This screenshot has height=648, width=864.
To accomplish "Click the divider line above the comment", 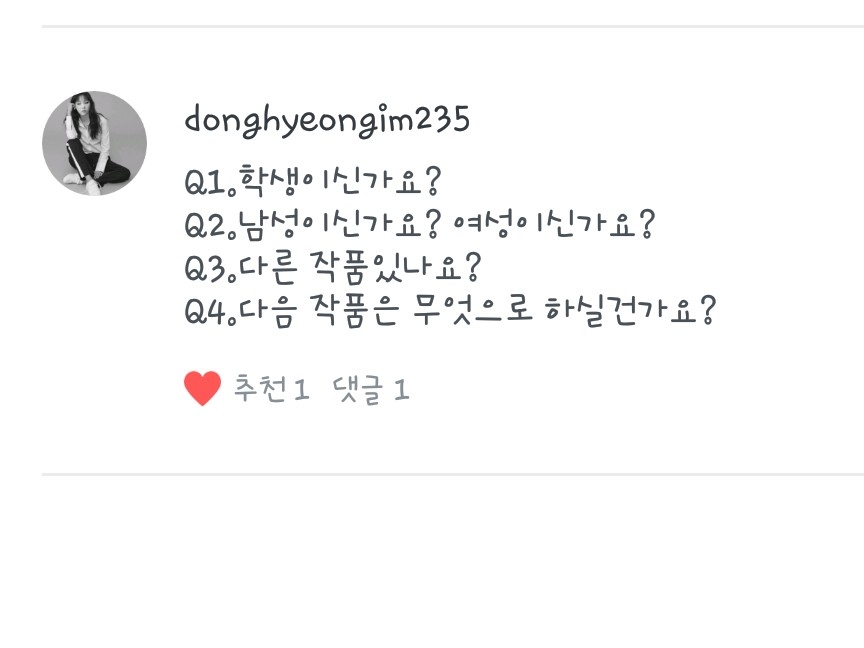I will coord(453,26).
